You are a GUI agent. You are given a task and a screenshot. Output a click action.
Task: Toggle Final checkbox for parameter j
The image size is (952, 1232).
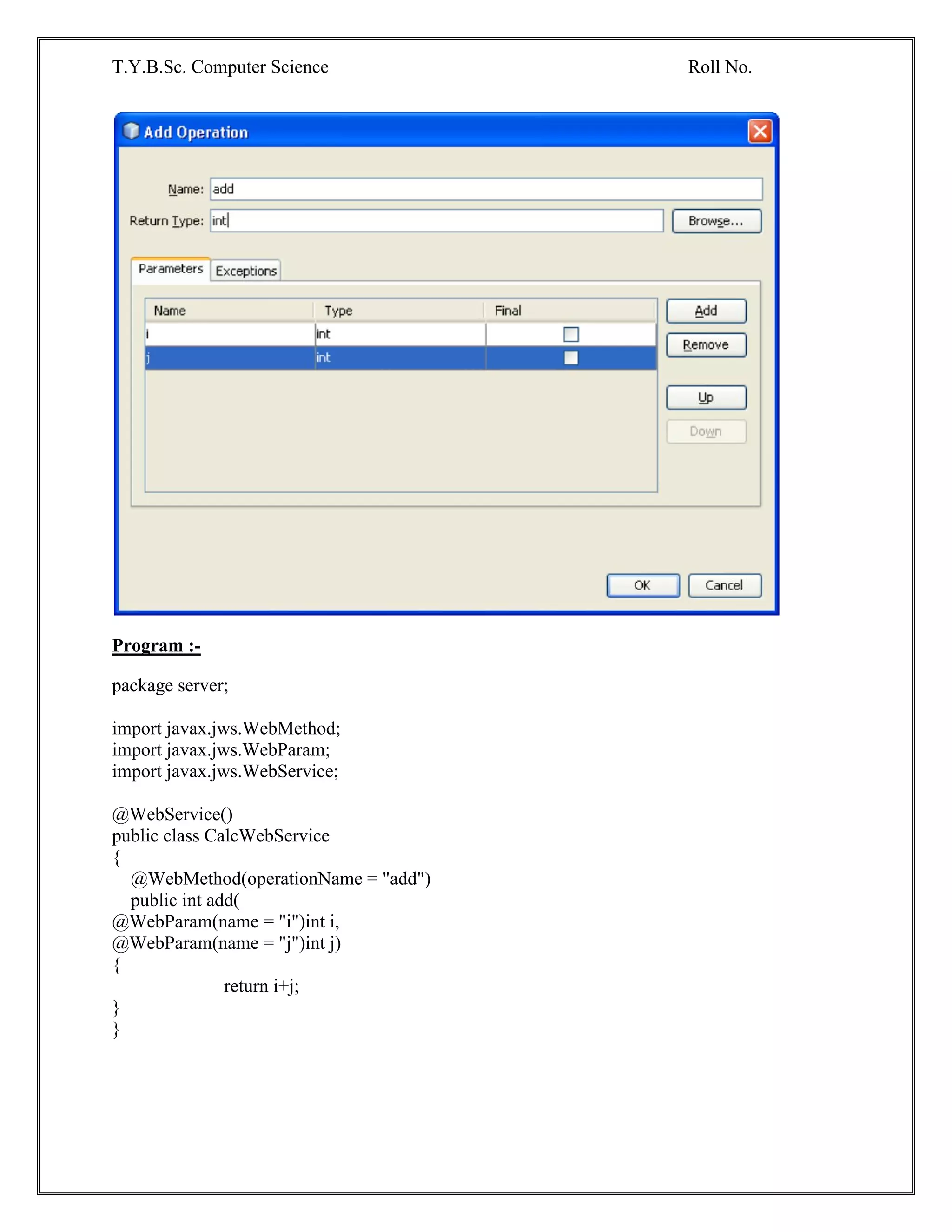[571, 358]
